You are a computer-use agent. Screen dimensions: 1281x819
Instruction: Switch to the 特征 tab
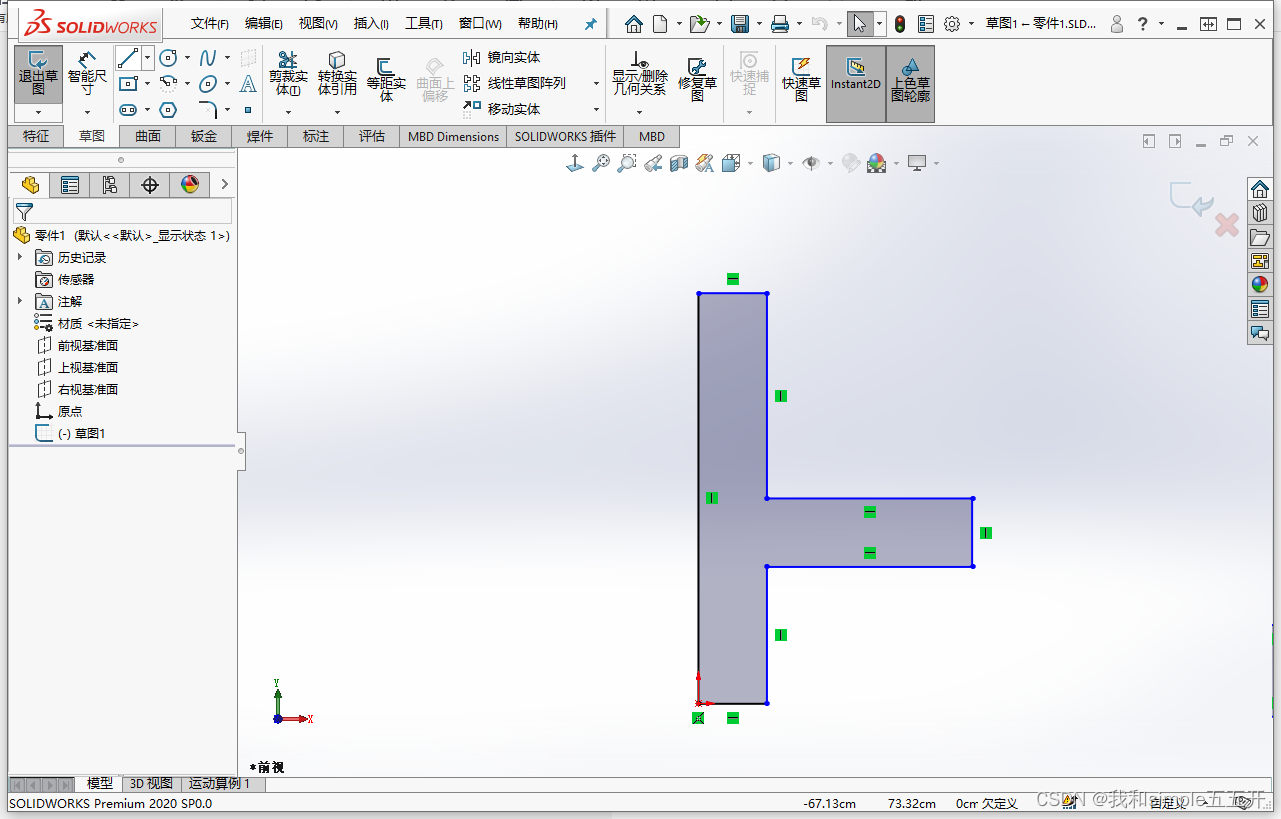point(36,136)
